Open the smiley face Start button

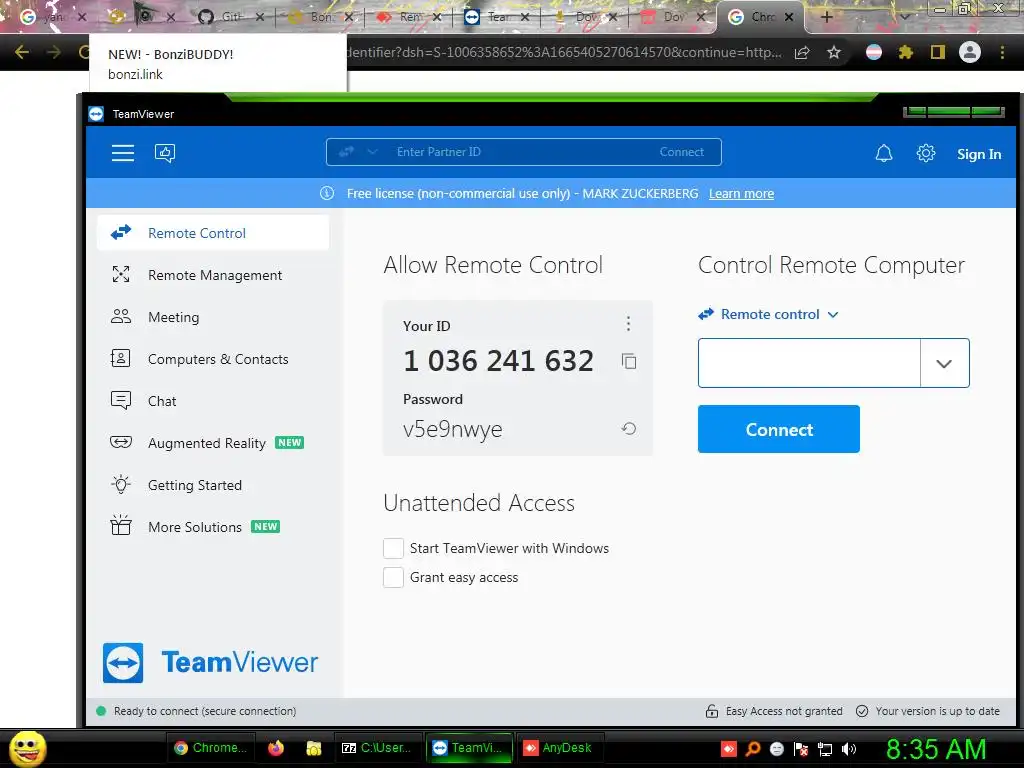27,748
